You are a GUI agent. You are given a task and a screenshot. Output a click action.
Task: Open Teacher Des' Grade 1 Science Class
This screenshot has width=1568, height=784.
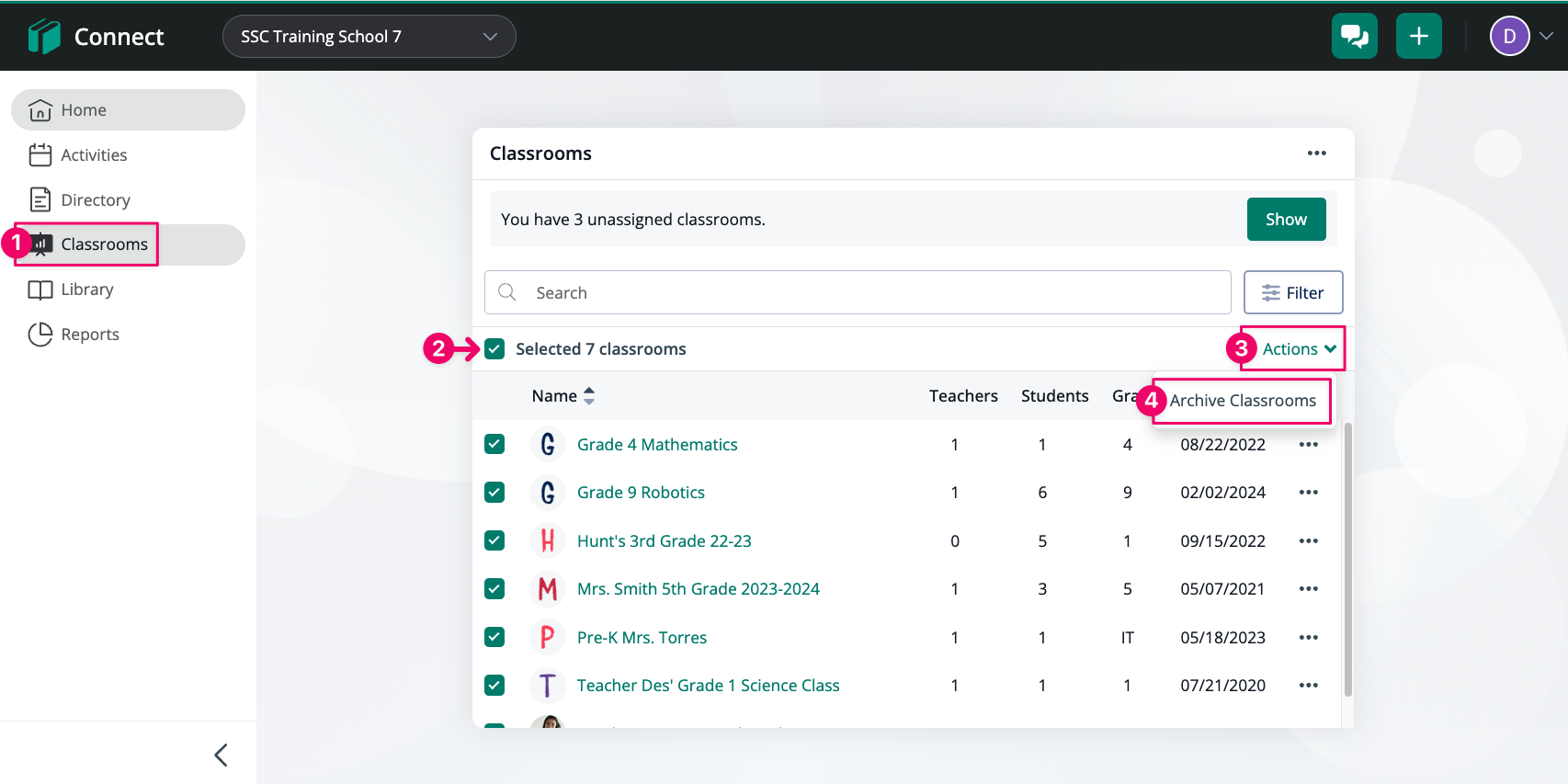(709, 686)
